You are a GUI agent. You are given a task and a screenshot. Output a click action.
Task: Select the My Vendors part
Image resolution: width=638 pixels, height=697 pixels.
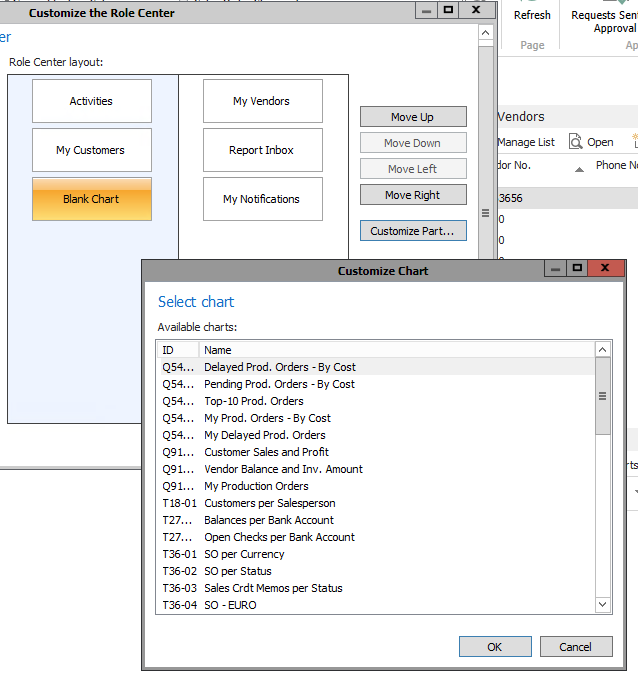click(x=262, y=101)
